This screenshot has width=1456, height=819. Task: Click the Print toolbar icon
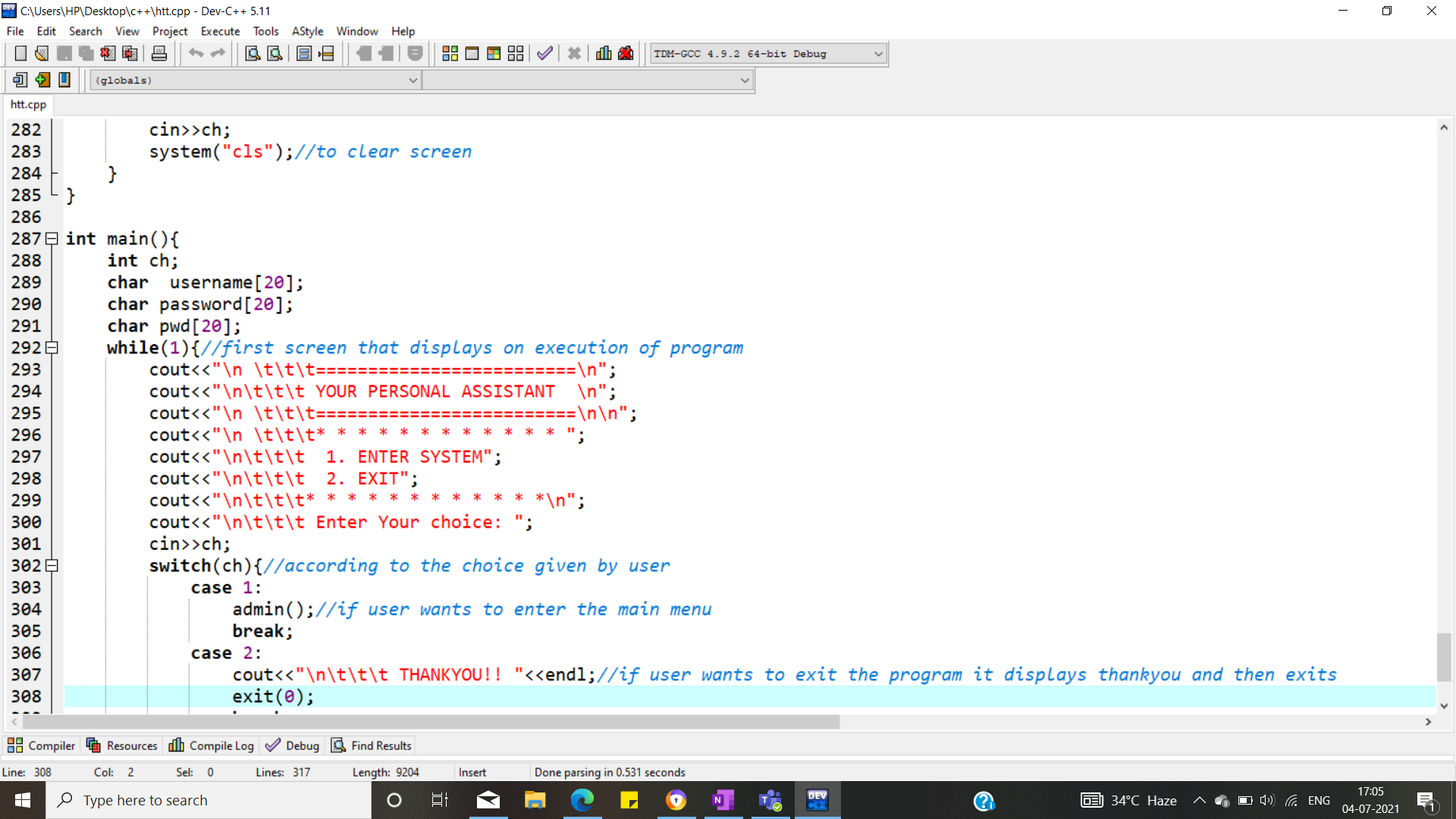pos(159,53)
